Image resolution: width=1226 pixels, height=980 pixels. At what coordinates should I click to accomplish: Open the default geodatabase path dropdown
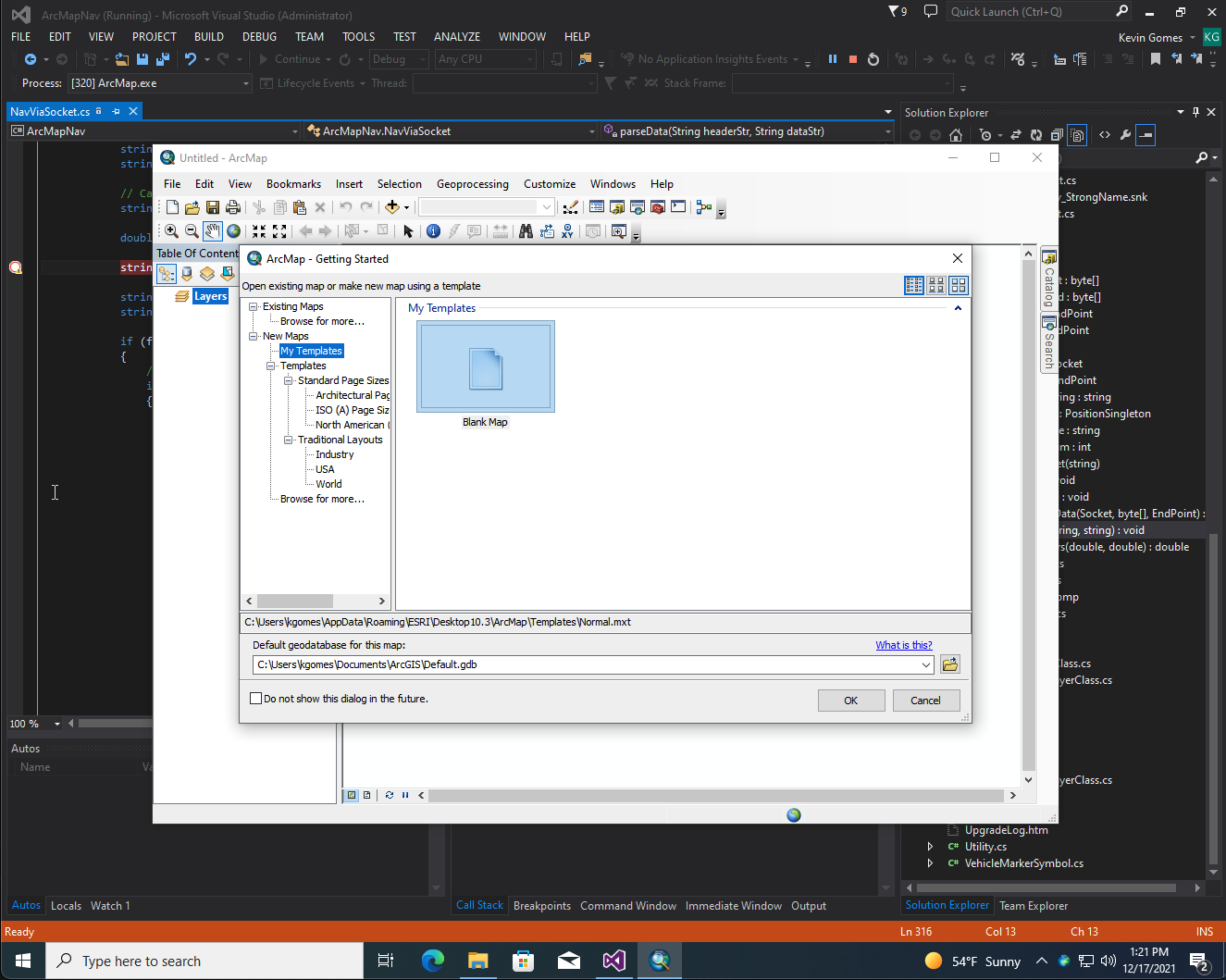tap(925, 664)
